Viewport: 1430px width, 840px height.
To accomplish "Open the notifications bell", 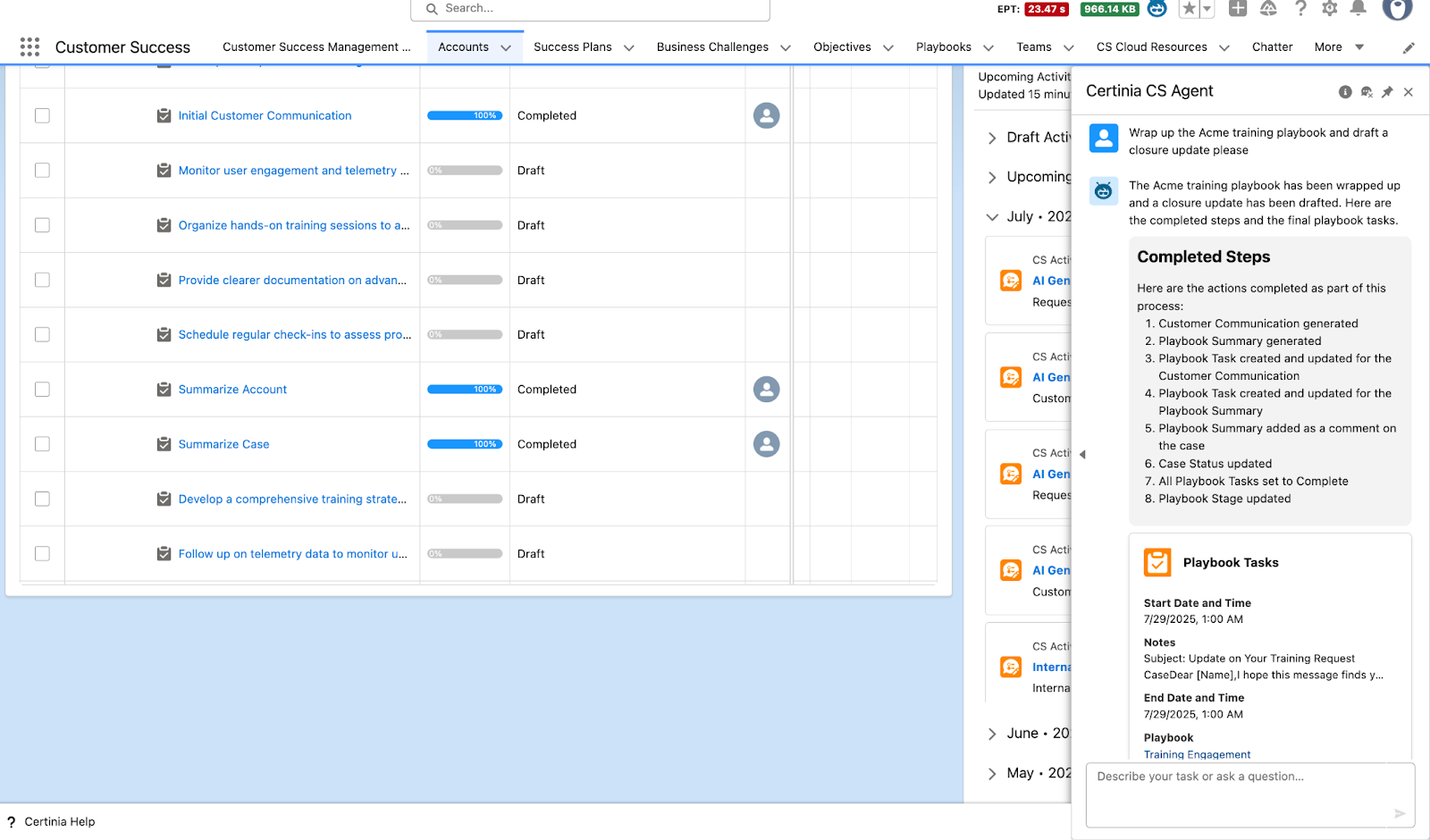I will point(1359,9).
